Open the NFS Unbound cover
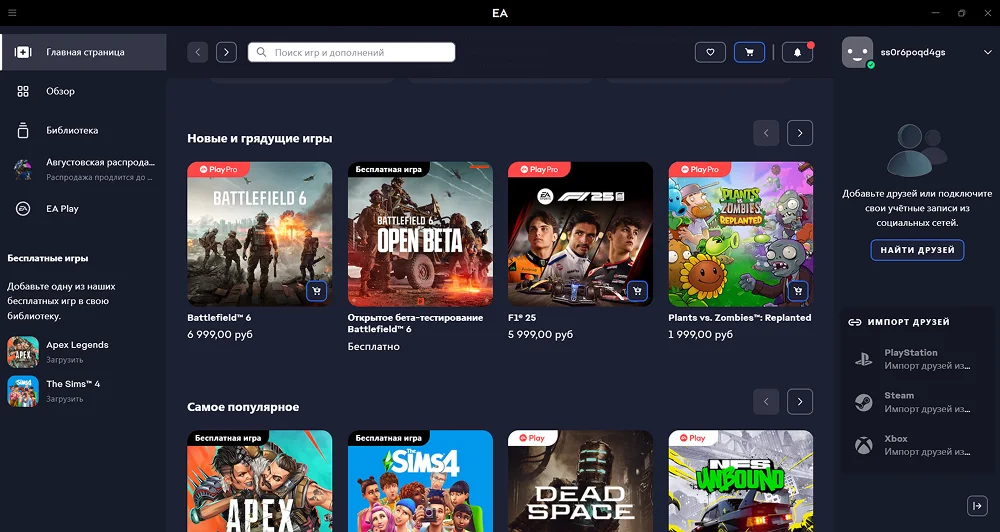Viewport: 1000px width, 532px height. [x=741, y=481]
